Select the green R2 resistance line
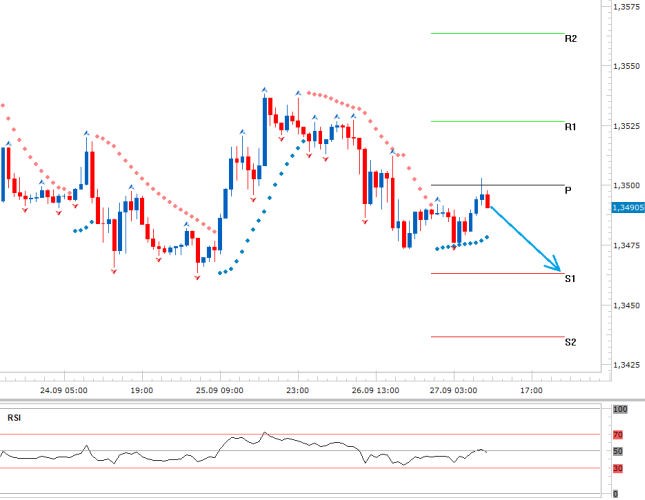 pos(497,33)
